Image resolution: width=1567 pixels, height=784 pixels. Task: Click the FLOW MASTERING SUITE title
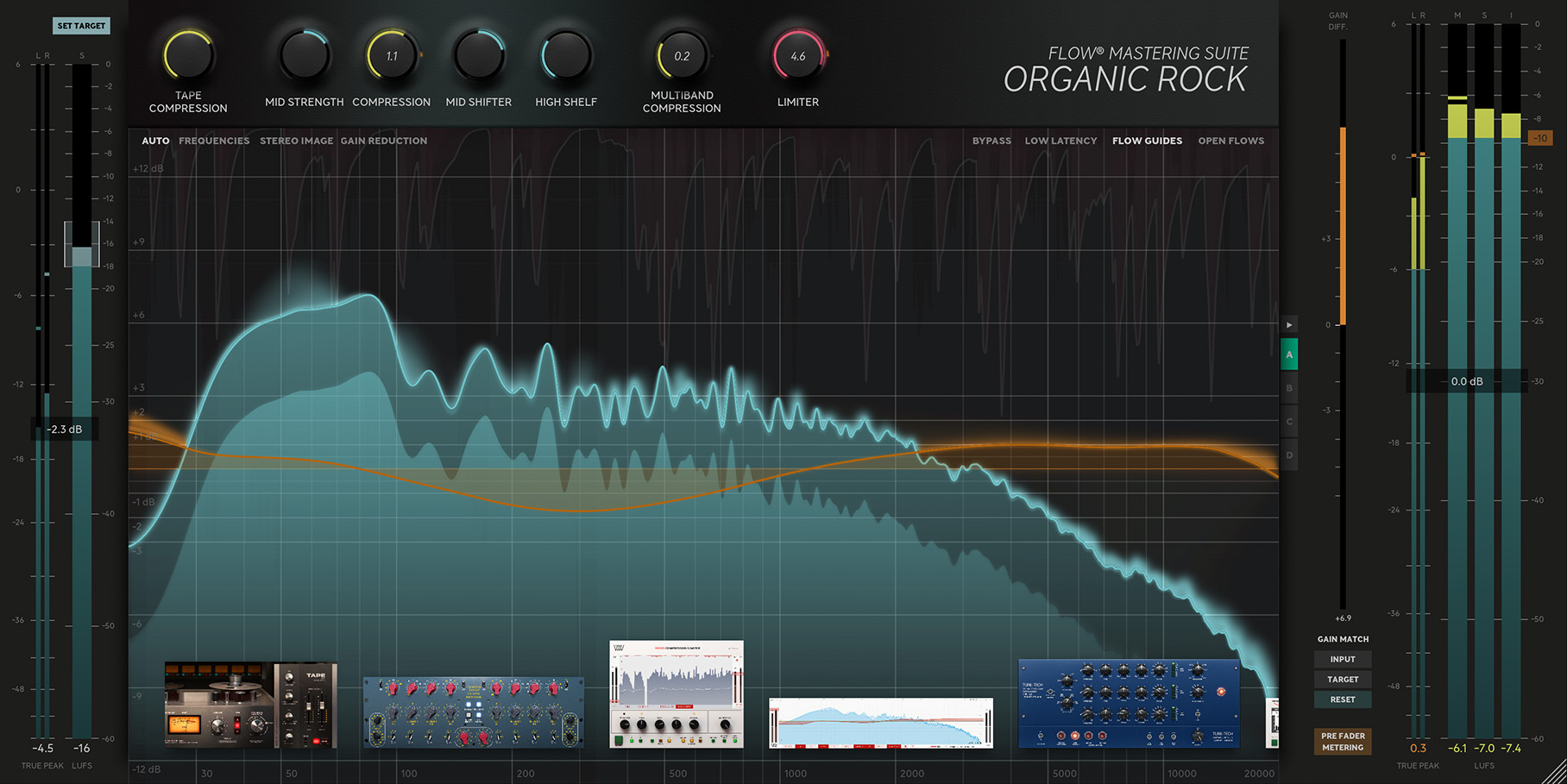coord(1148,53)
